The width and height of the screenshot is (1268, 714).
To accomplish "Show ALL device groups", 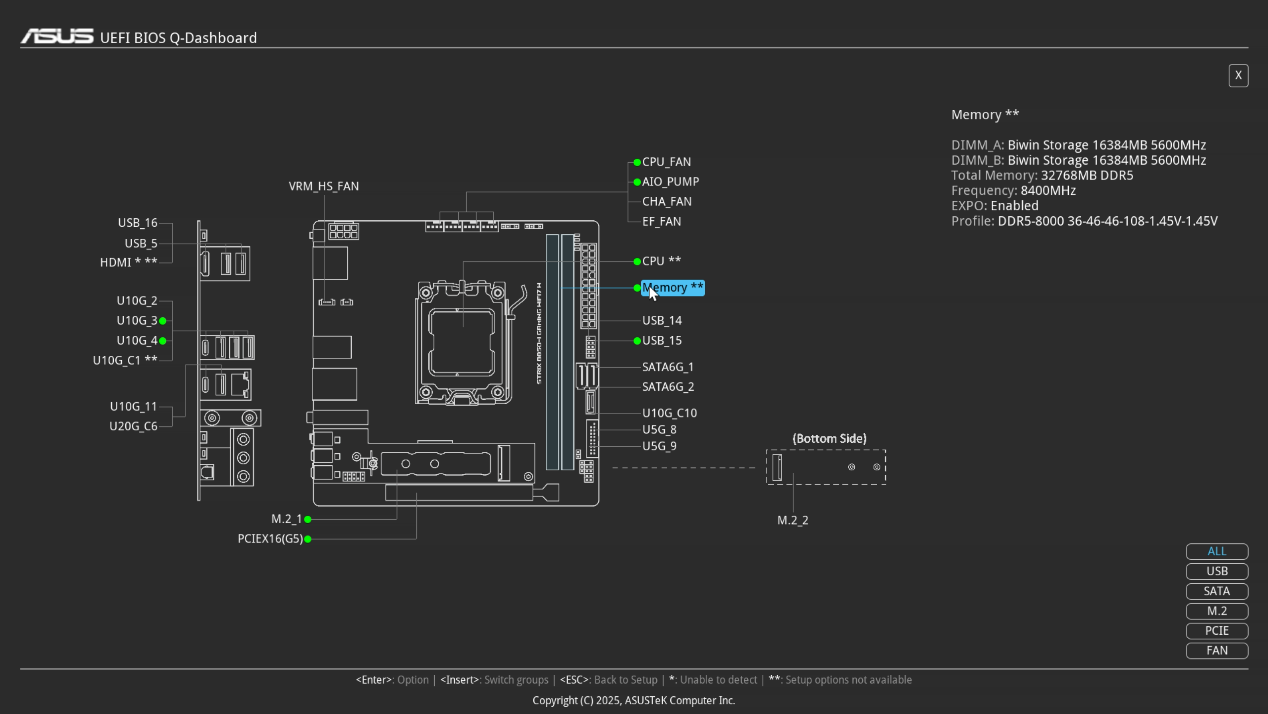I will tap(1217, 551).
